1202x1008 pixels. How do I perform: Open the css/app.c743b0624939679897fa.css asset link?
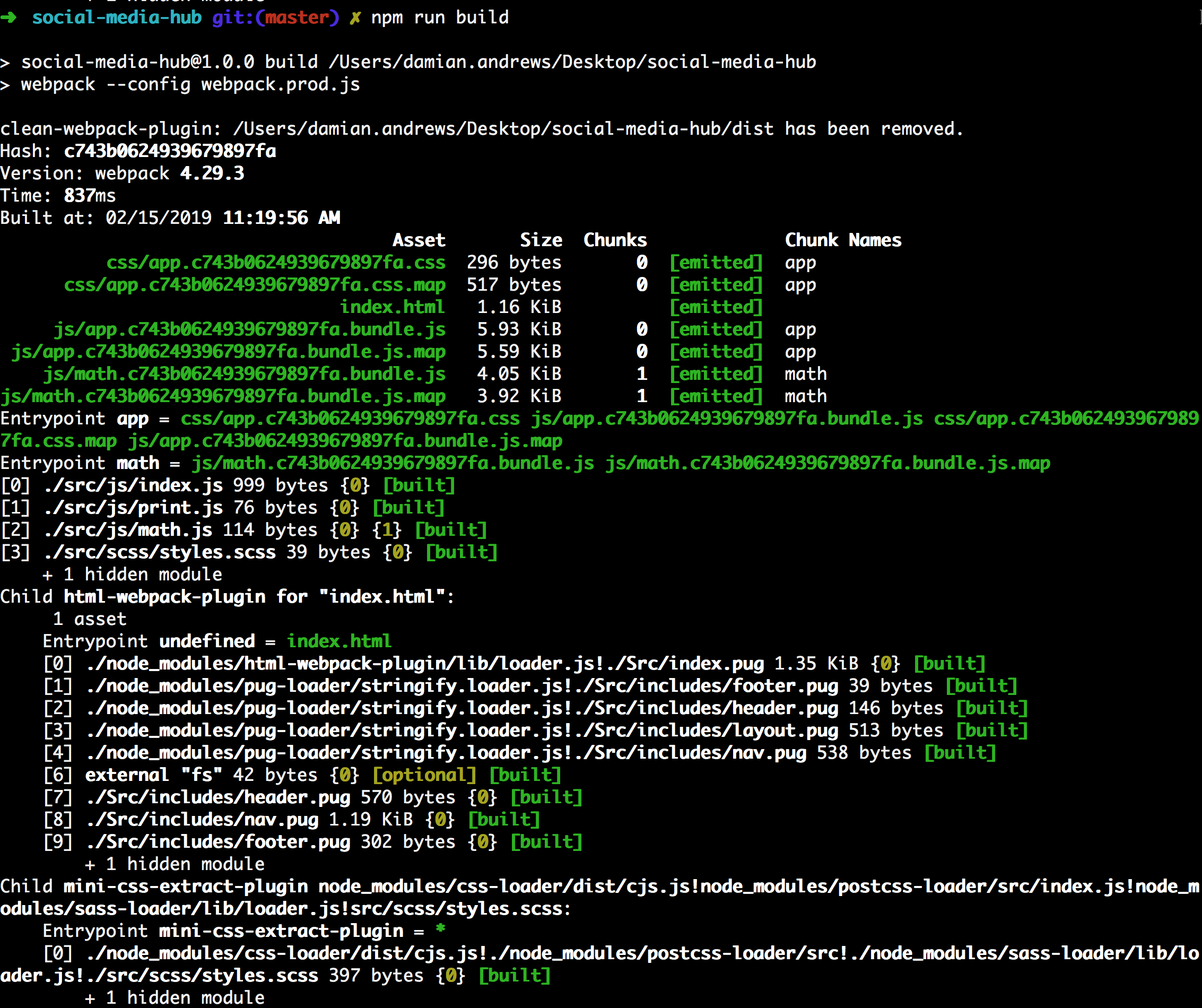coord(276,262)
